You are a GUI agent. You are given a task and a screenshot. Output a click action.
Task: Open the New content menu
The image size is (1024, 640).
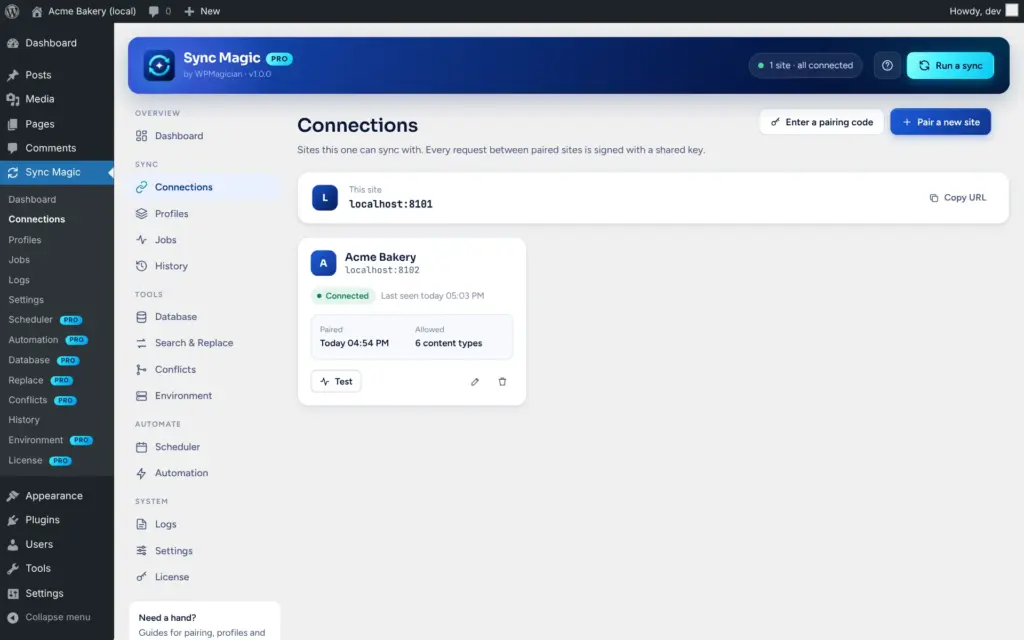pyautogui.click(x=202, y=11)
